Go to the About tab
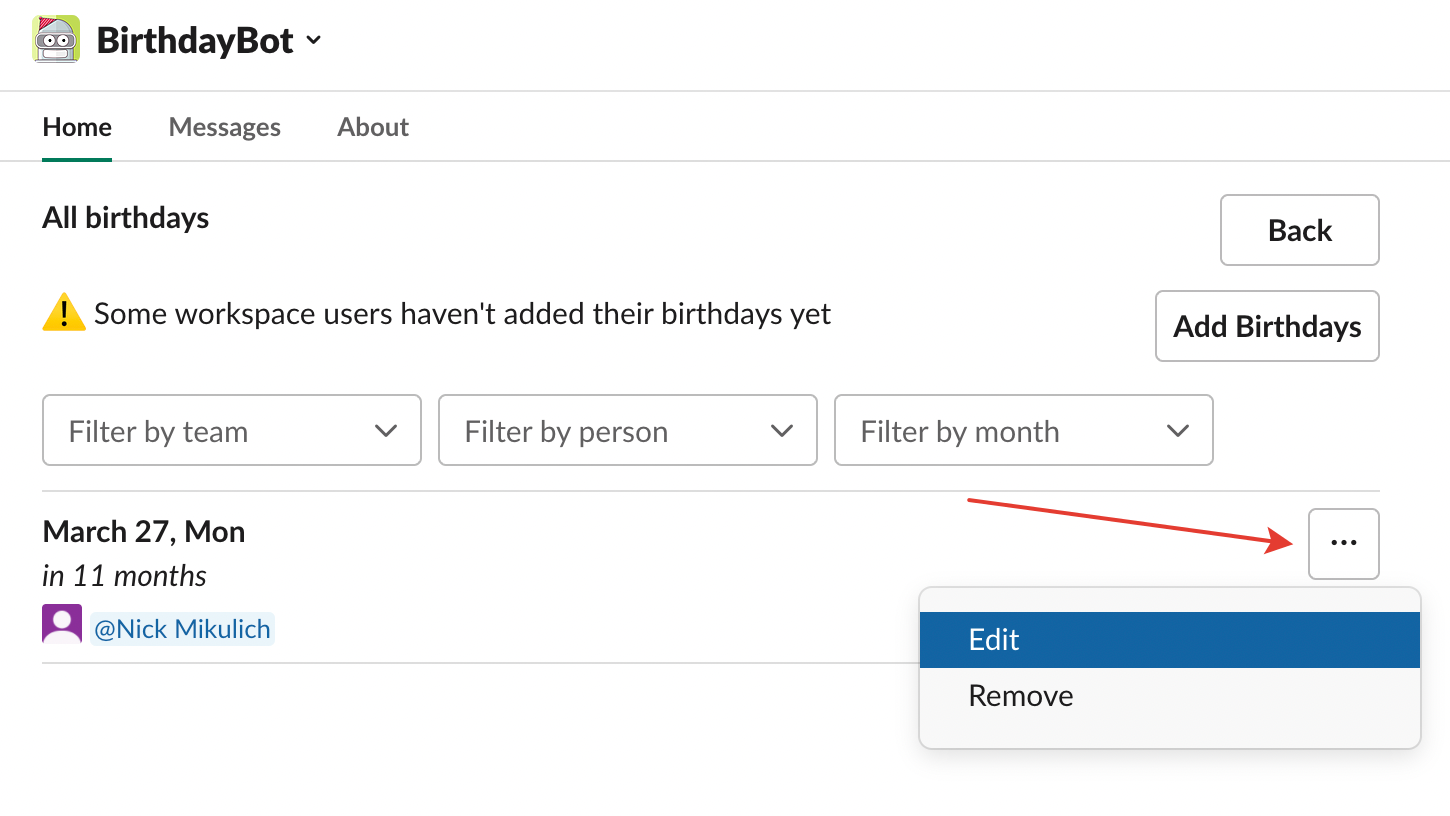The height and width of the screenshot is (816, 1450). pos(373,127)
